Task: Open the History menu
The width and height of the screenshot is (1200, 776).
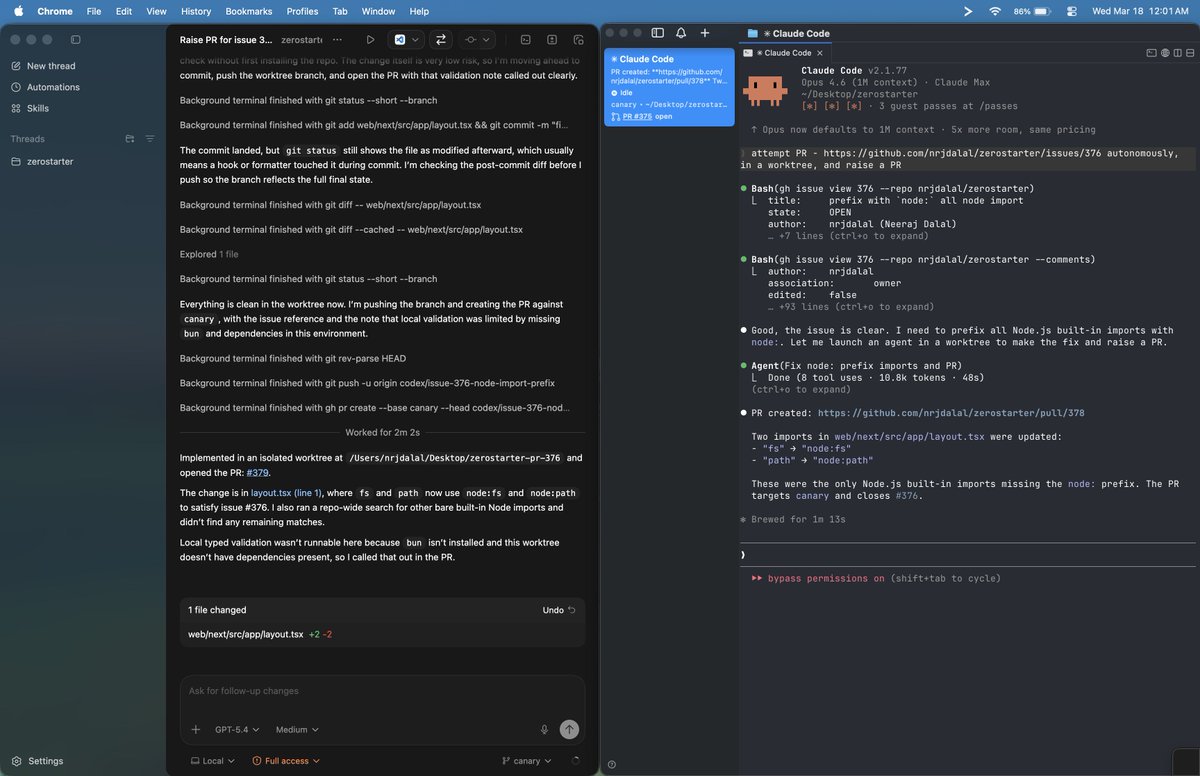Action: [x=196, y=11]
